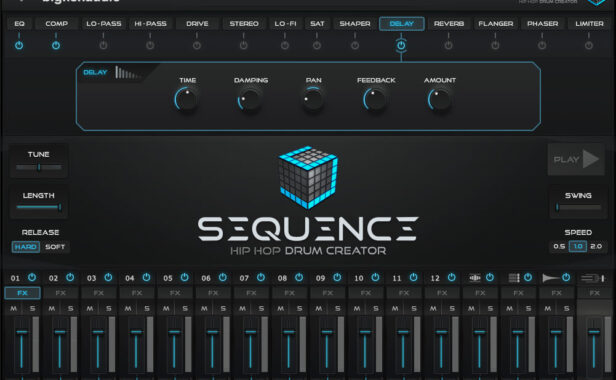Select HARD release mode

[x=26, y=247]
